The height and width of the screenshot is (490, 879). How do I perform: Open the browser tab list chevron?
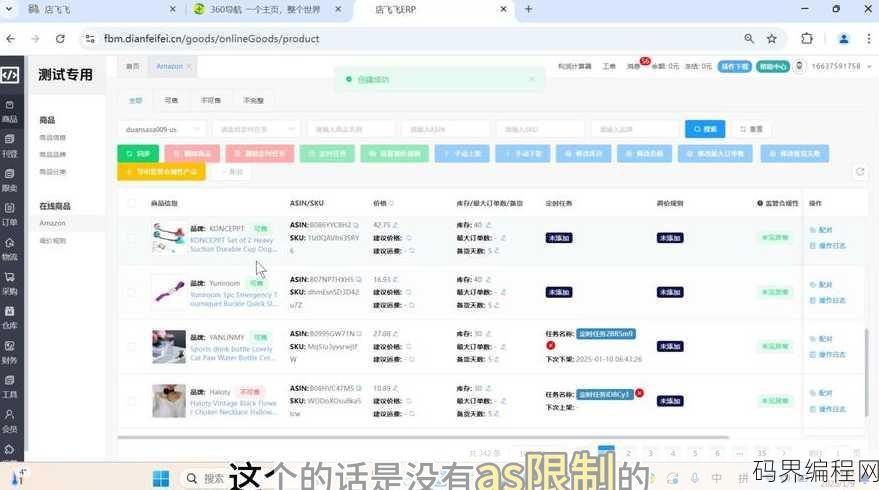[9, 10]
